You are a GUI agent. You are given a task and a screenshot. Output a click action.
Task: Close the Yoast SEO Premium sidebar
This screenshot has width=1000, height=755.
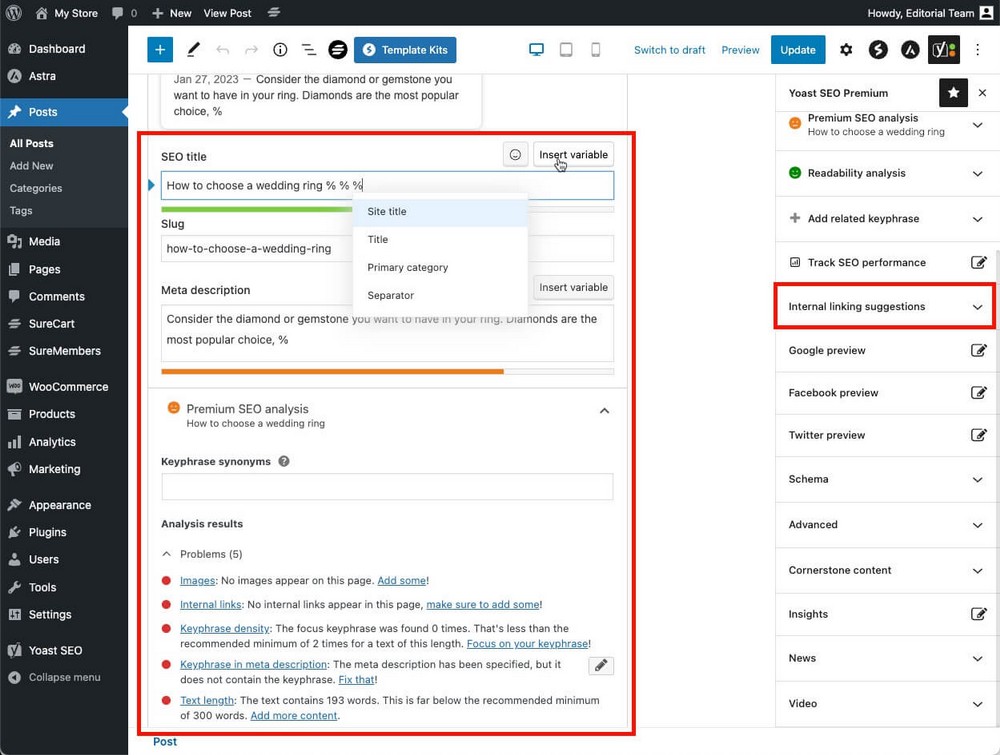[x=983, y=93]
